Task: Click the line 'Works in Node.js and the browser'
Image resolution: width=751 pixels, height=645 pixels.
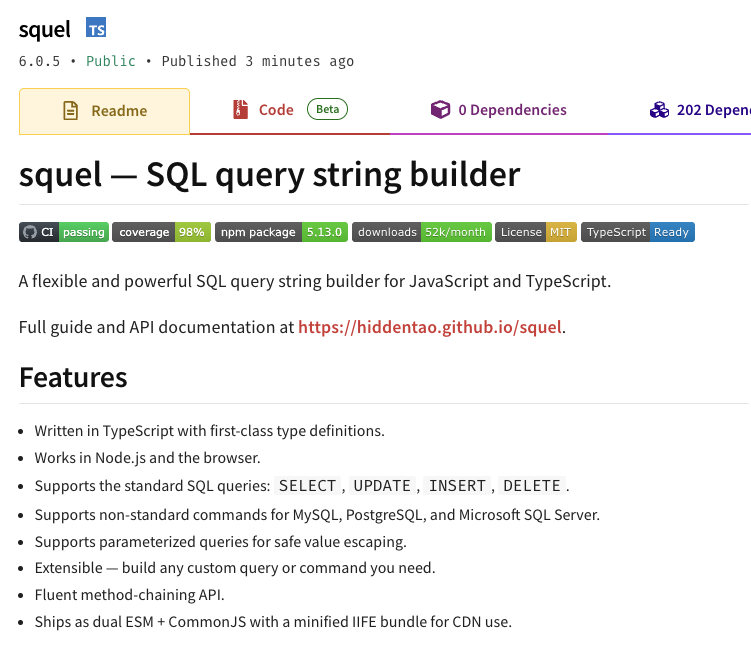Action: click(x=148, y=458)
